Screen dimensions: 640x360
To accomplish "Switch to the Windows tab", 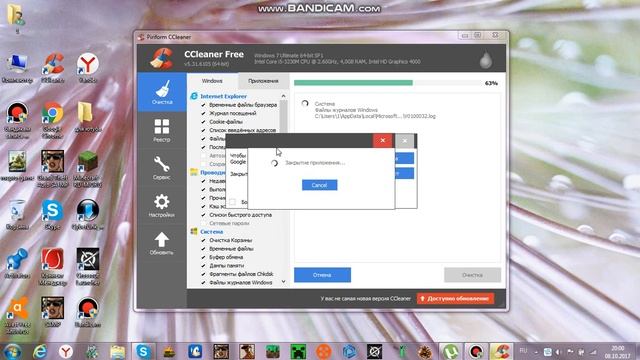I will (x=212, y=81).
